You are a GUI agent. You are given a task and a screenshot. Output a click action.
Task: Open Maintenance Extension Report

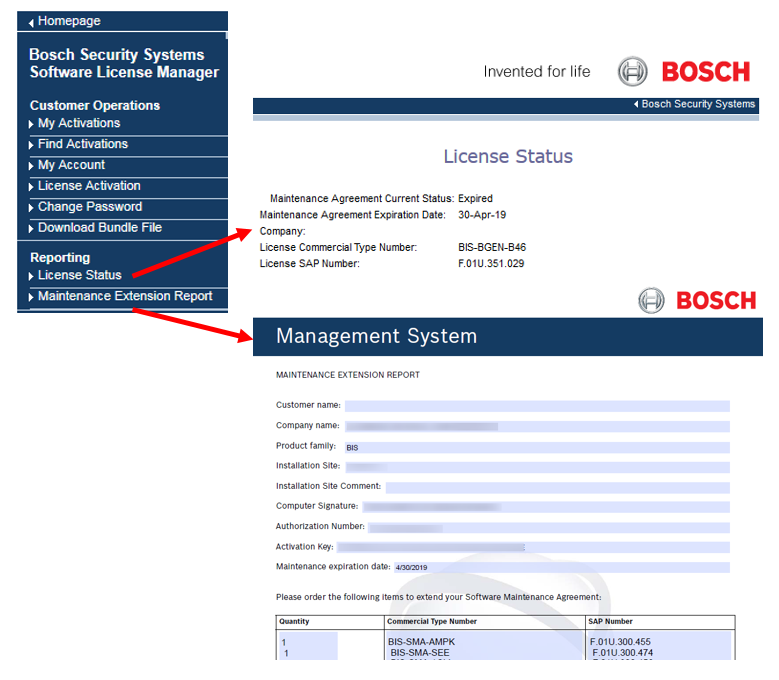click(x=124, y=296)
